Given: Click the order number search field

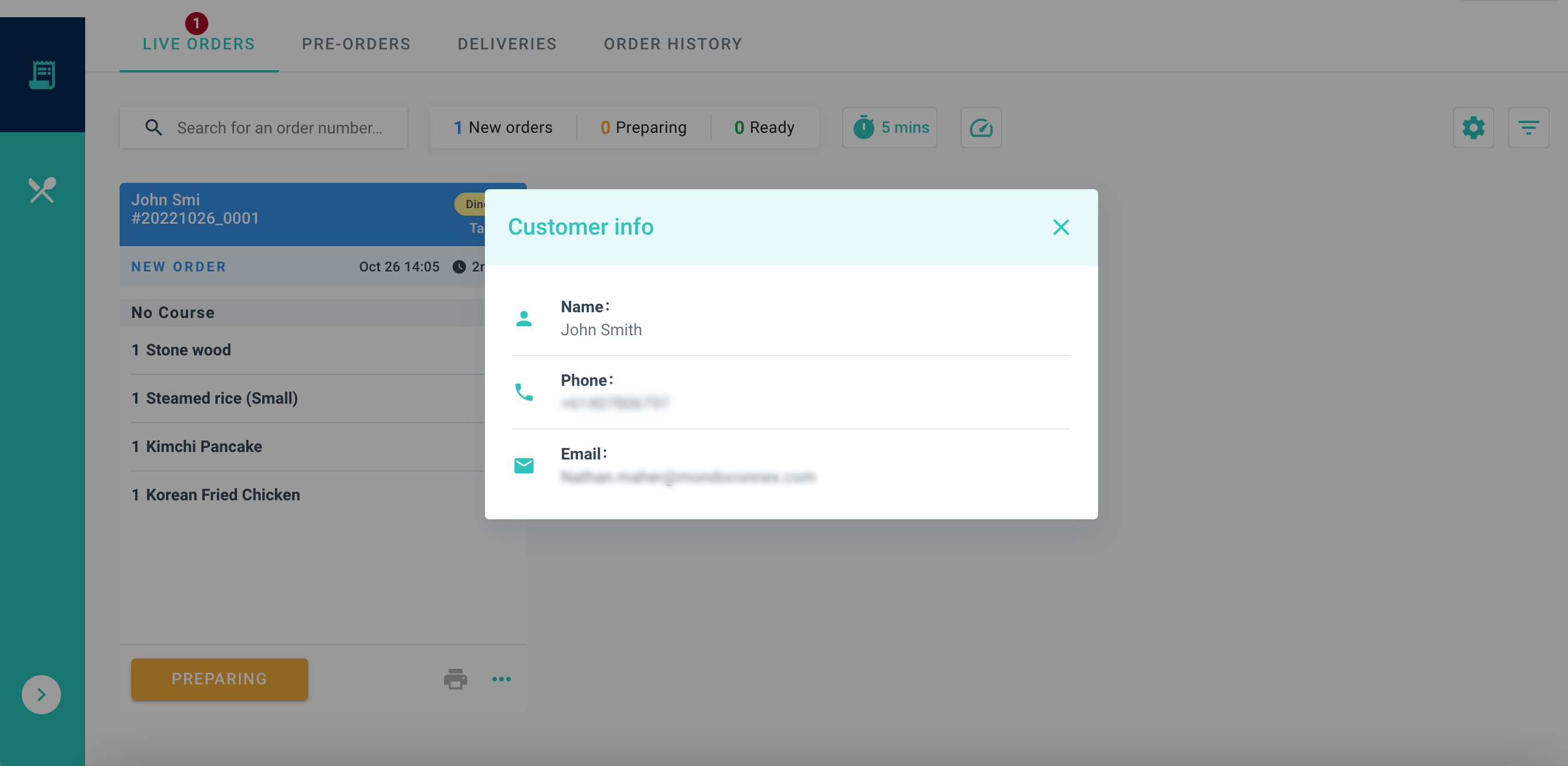Looking at the screenshot, I should point(279,127).
